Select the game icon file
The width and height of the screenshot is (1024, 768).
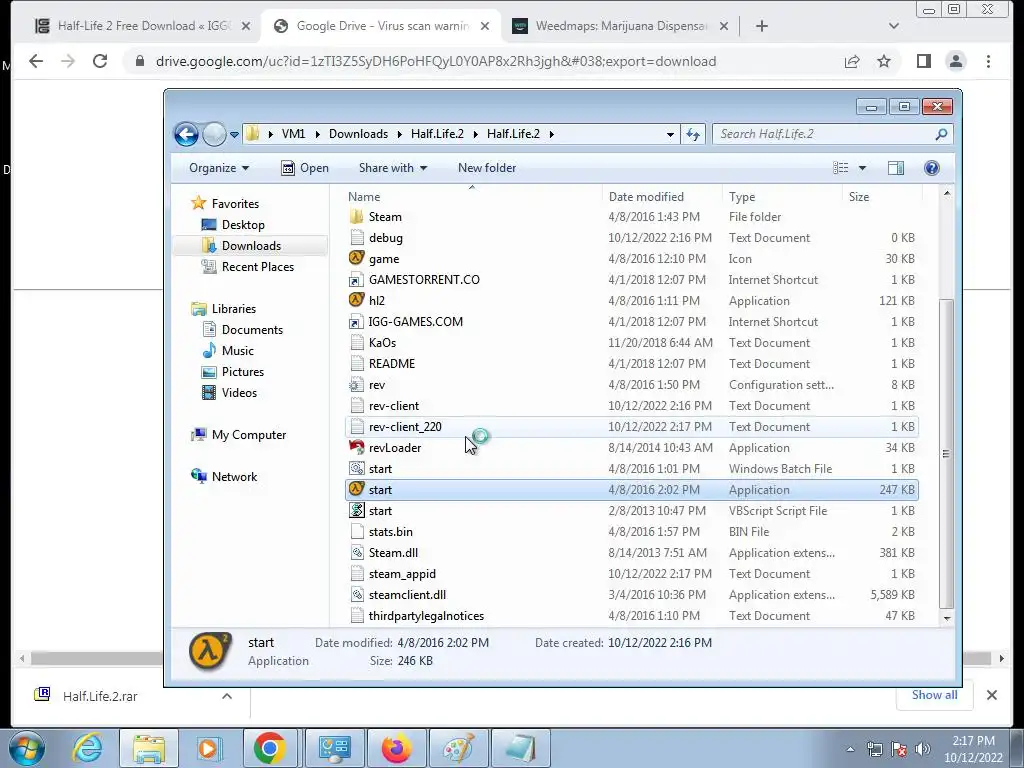357,259
